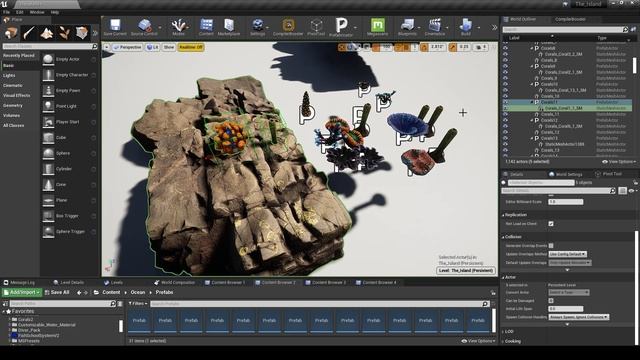
Task: Click the Initial Life Span value field
Action: [x=566, y=309]
